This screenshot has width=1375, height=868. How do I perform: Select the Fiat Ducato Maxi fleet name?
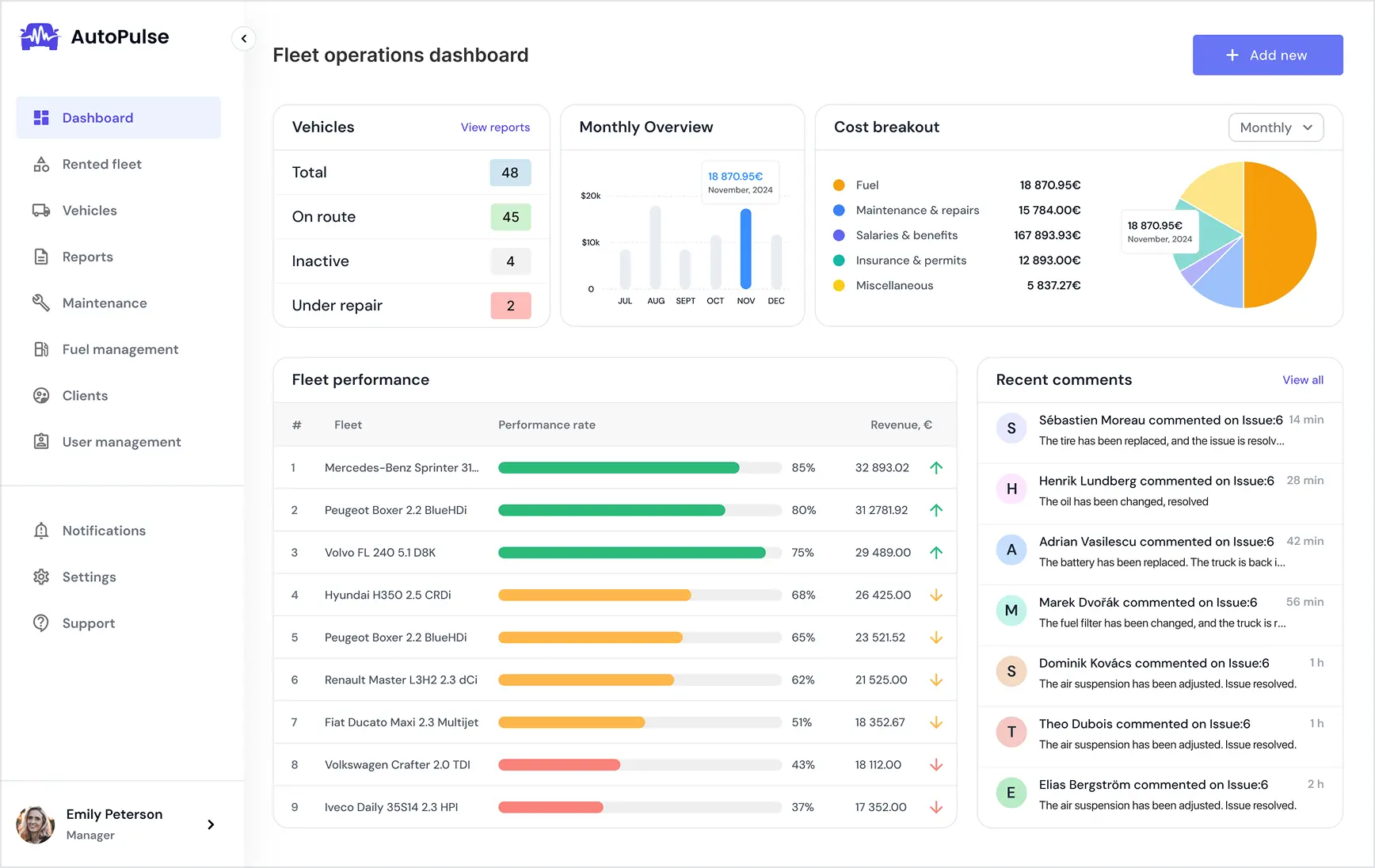pos(402,722)
